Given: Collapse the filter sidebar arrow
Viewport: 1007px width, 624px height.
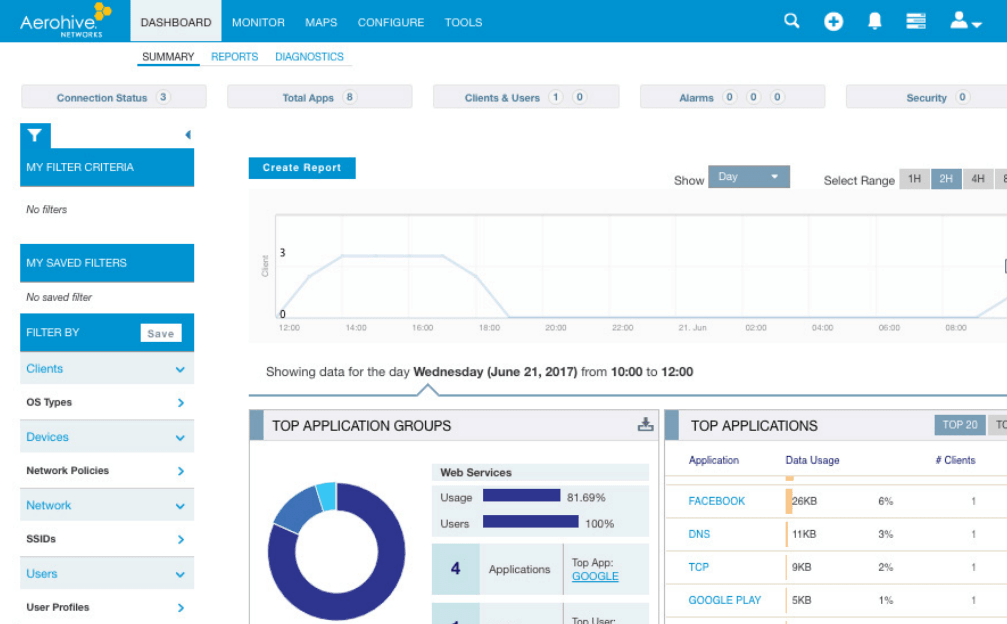Looking at the screenshot, I should click(x=188, y=135).
